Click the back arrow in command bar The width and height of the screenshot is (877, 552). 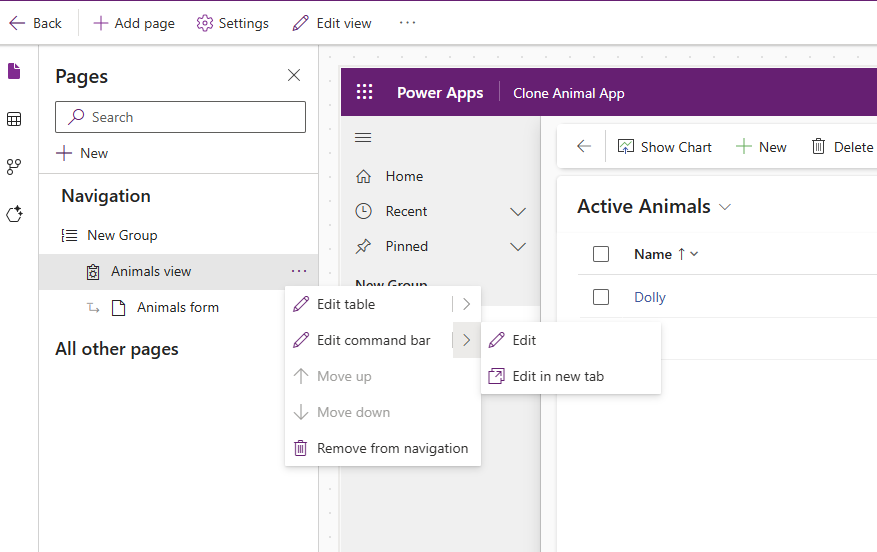pos(584,147)
